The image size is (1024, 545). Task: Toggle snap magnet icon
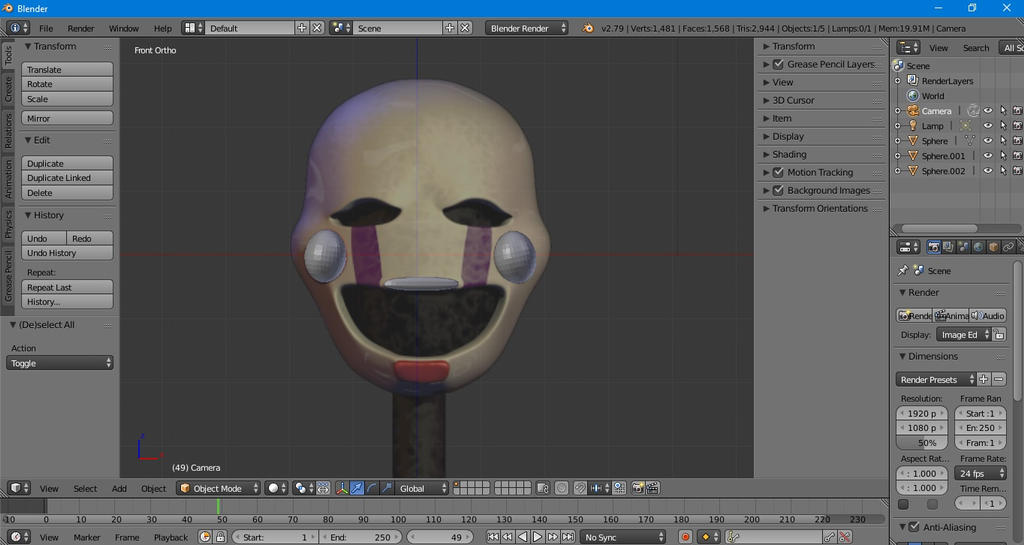point(580,488)
